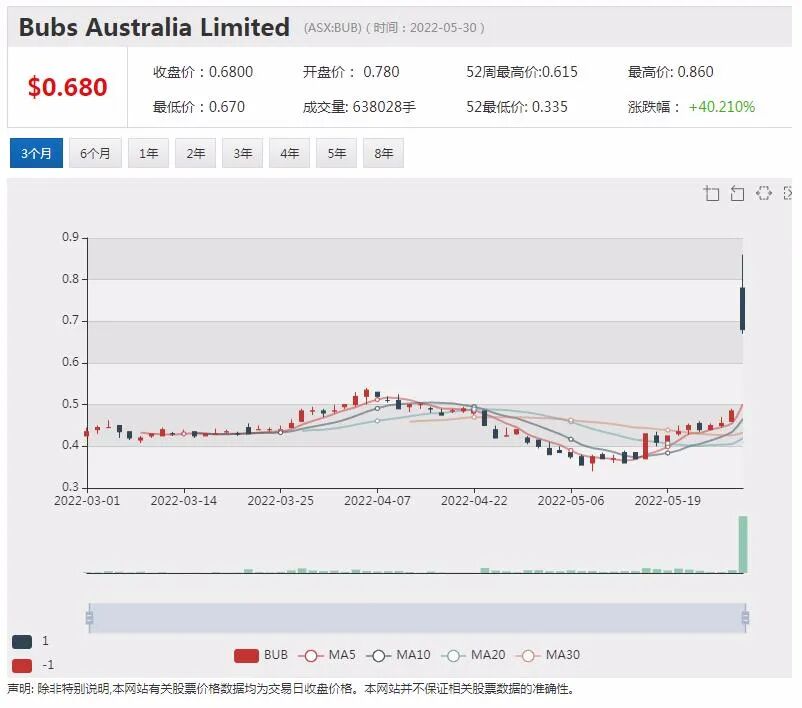Click the red $0.680 price
This screenshot has width=802, height=708.
[x=68, y=87]
